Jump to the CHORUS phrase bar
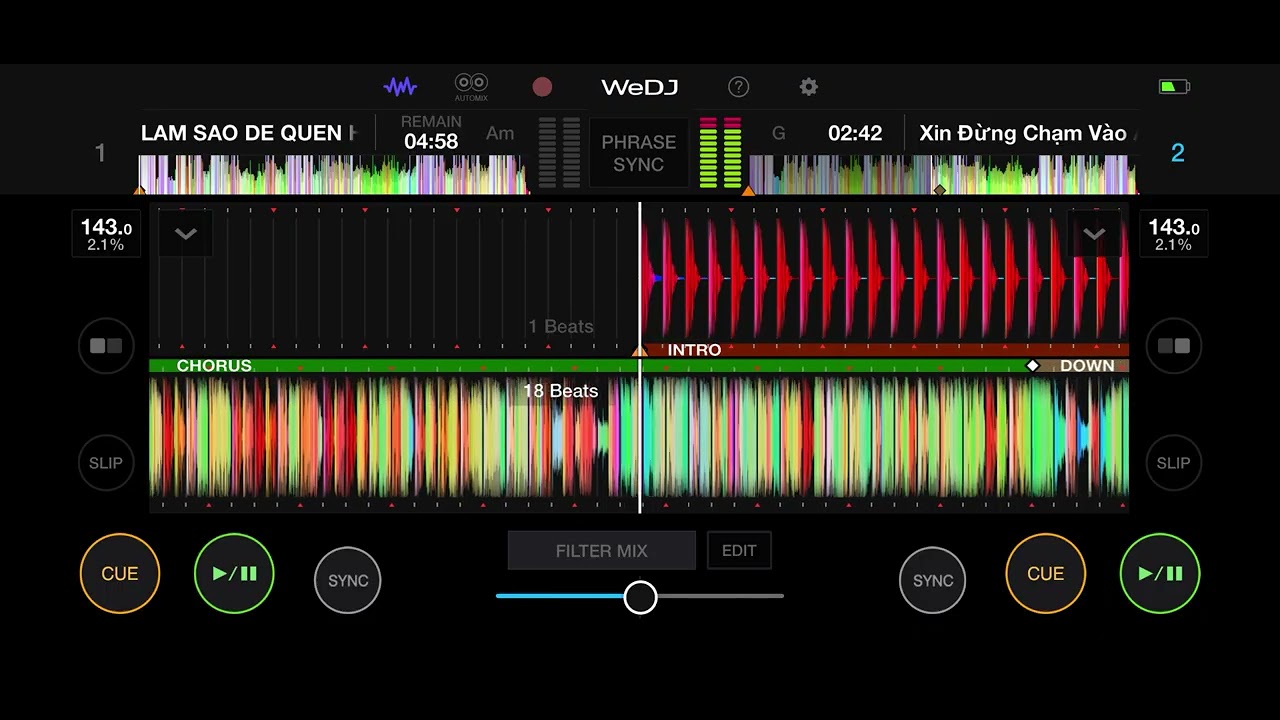 coord(590,366)
